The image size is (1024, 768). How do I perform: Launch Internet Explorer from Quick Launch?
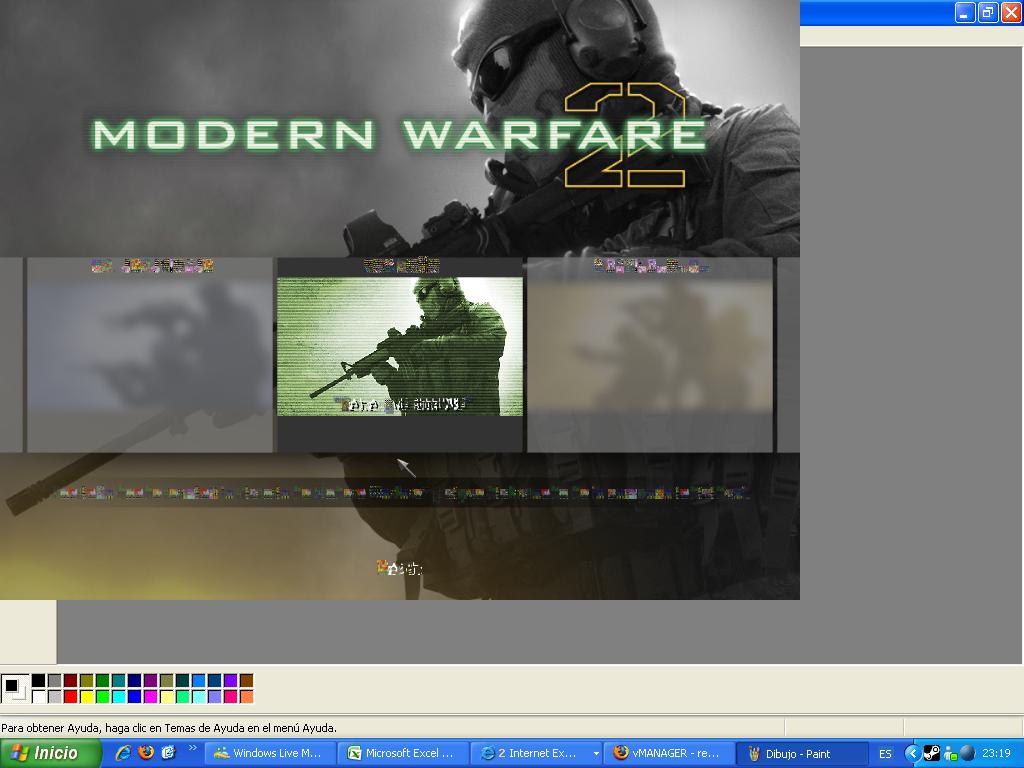pyautogui.click(x=123, y=753)
